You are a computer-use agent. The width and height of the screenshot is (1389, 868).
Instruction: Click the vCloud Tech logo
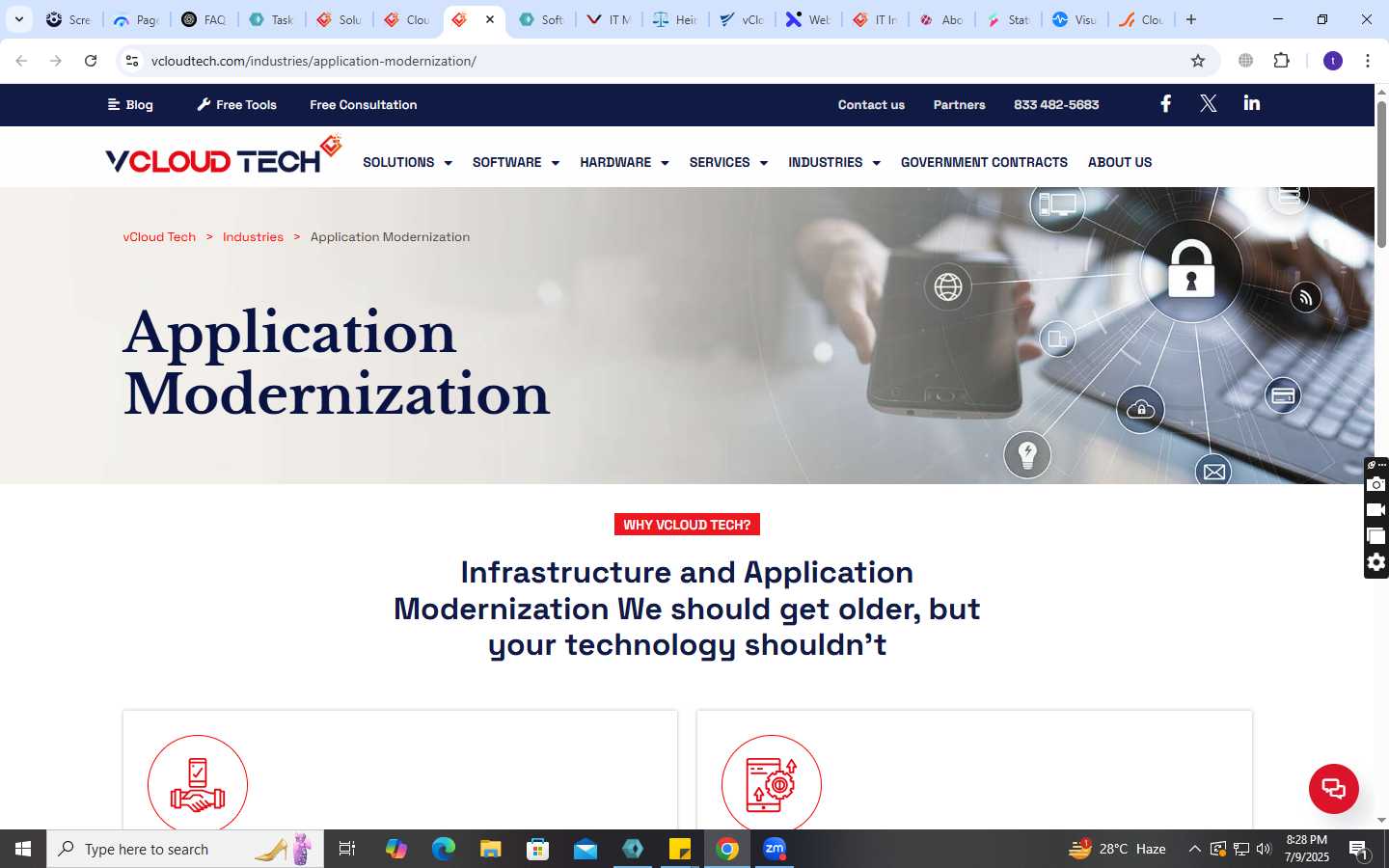pos(224,156)
